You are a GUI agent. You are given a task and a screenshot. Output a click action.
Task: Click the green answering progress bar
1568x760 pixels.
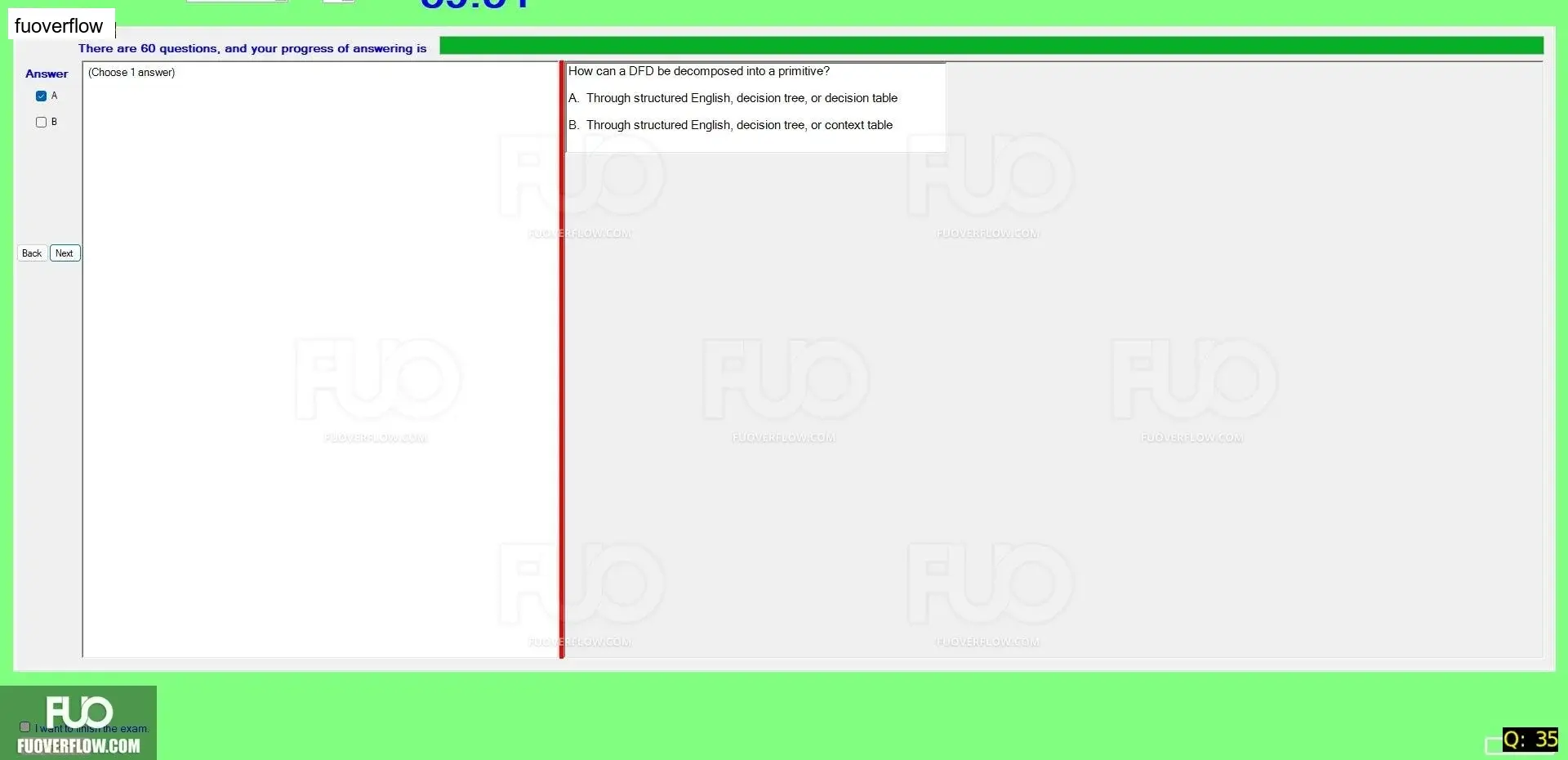pos(991,46)
